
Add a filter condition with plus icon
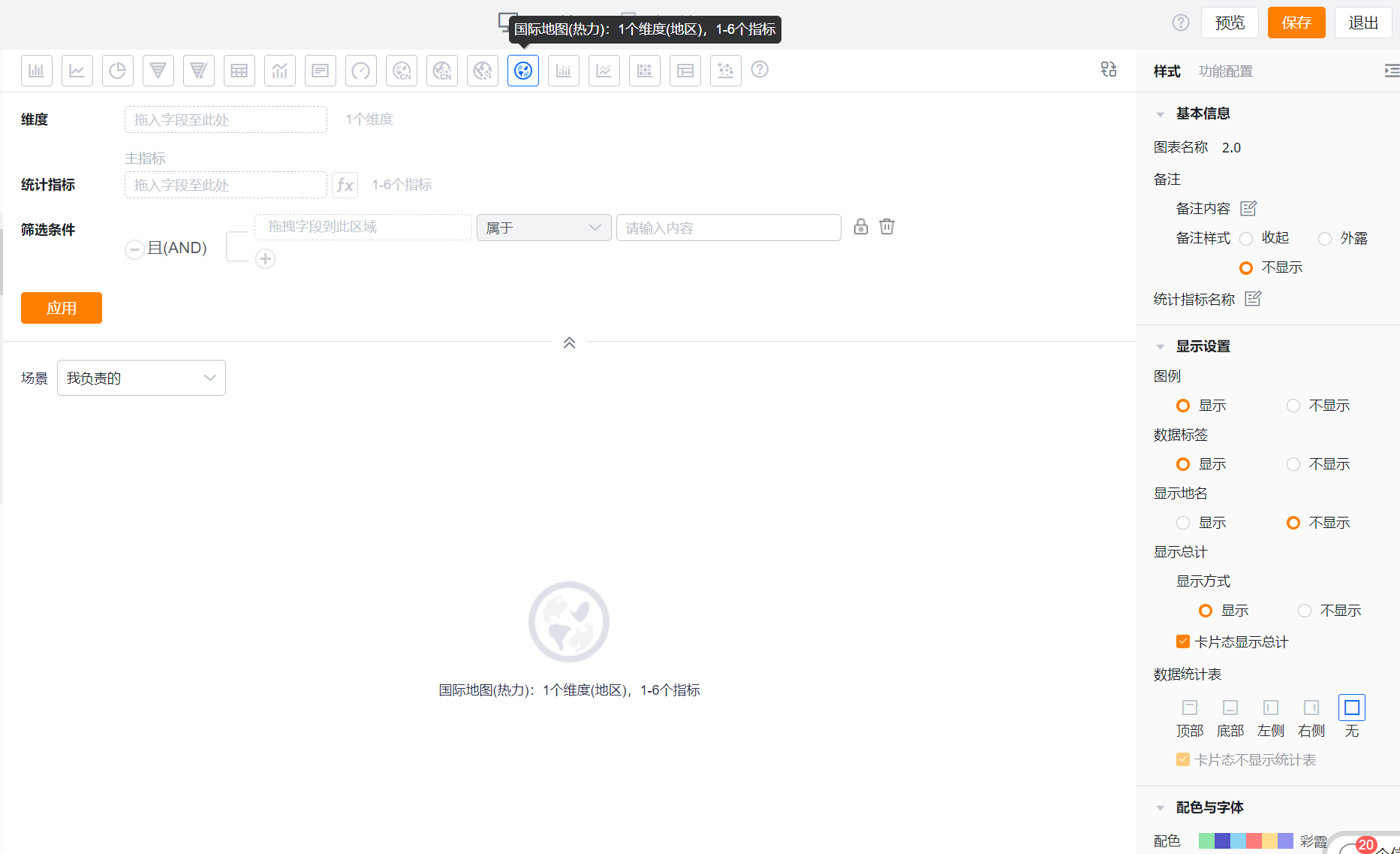[x=265, y=259]
